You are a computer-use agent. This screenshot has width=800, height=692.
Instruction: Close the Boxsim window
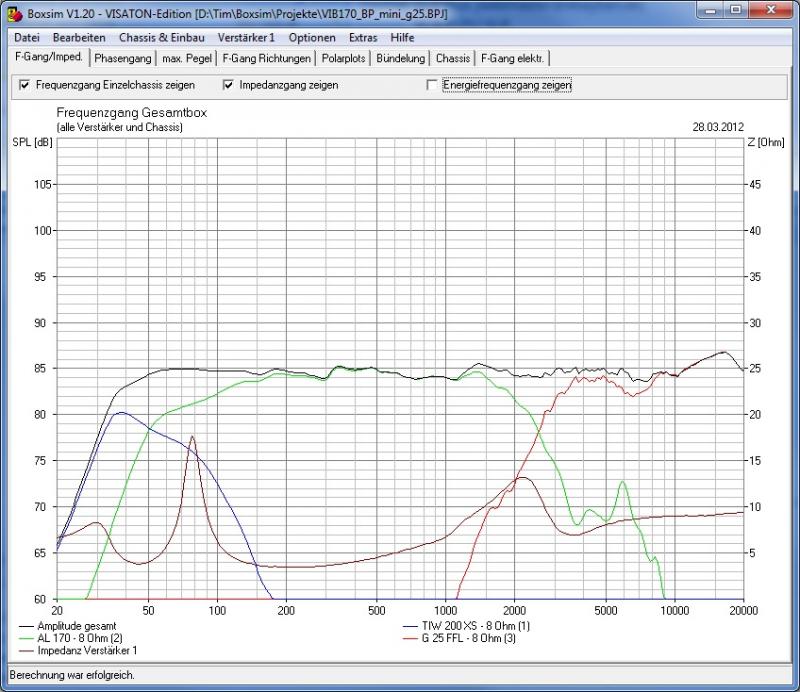[x=773, y=10]
